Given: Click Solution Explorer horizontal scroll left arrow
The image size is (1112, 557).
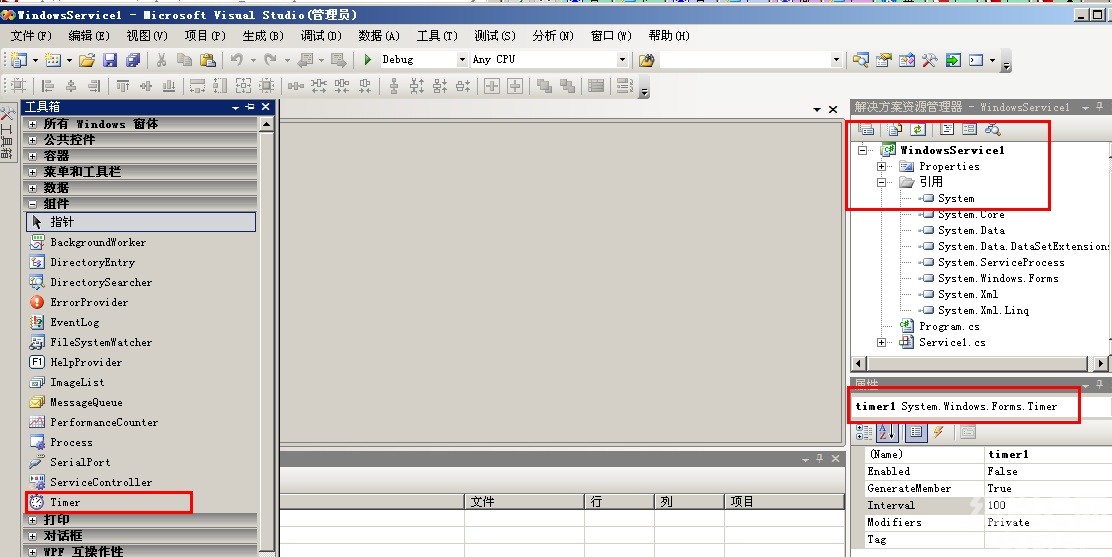Looking at the screenshot, I should coord(859,363).
